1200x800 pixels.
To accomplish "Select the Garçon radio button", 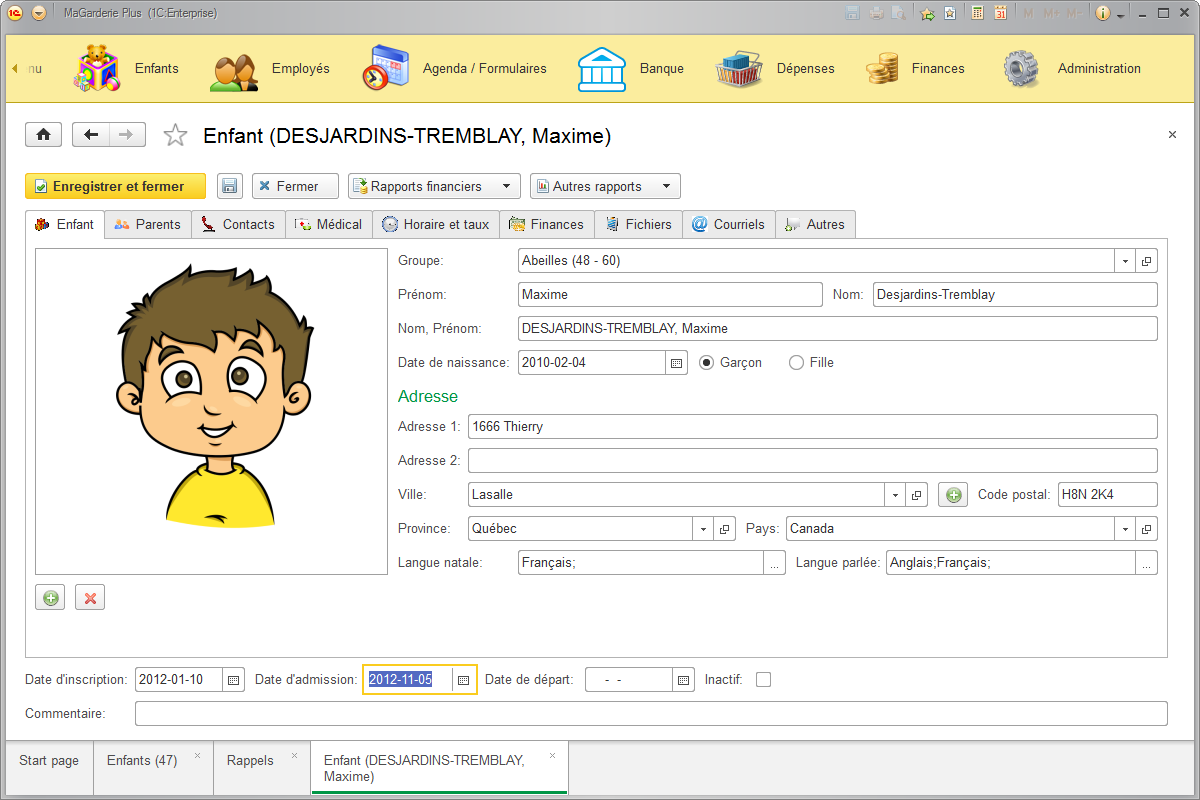I will pos(707,362).
